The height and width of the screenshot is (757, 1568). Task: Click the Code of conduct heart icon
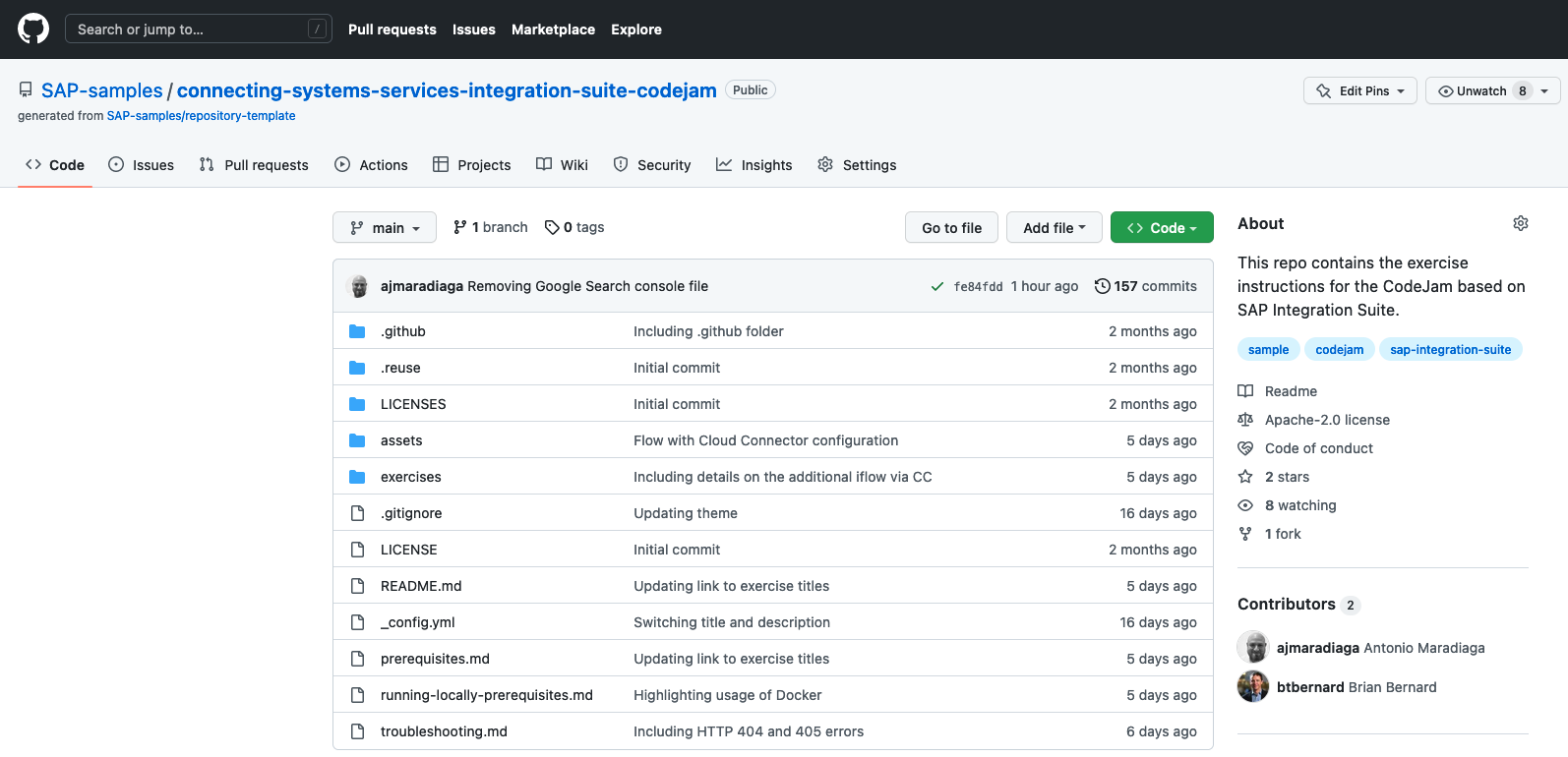pyautogui.click(x=1245, y=448)
